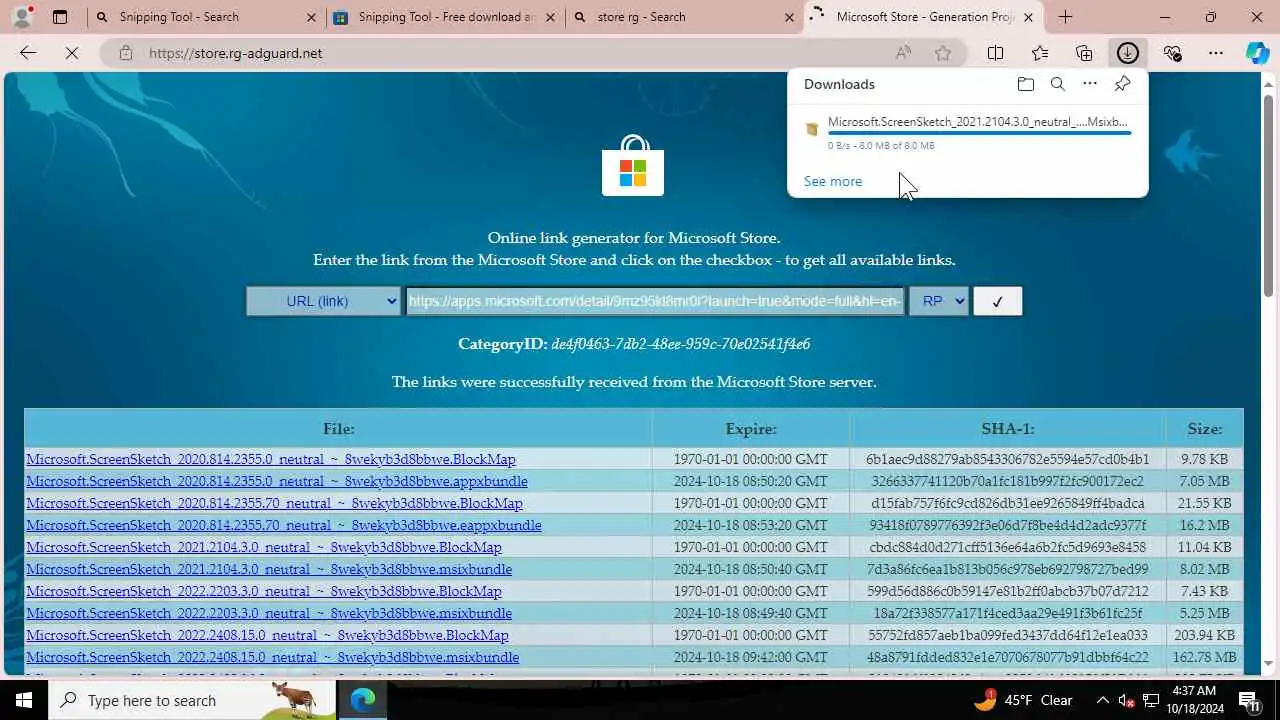The height and width of the screenshot is (720, 1280).
Task: Click the SHA-1 column header
Action: (x=1008, y=428)
